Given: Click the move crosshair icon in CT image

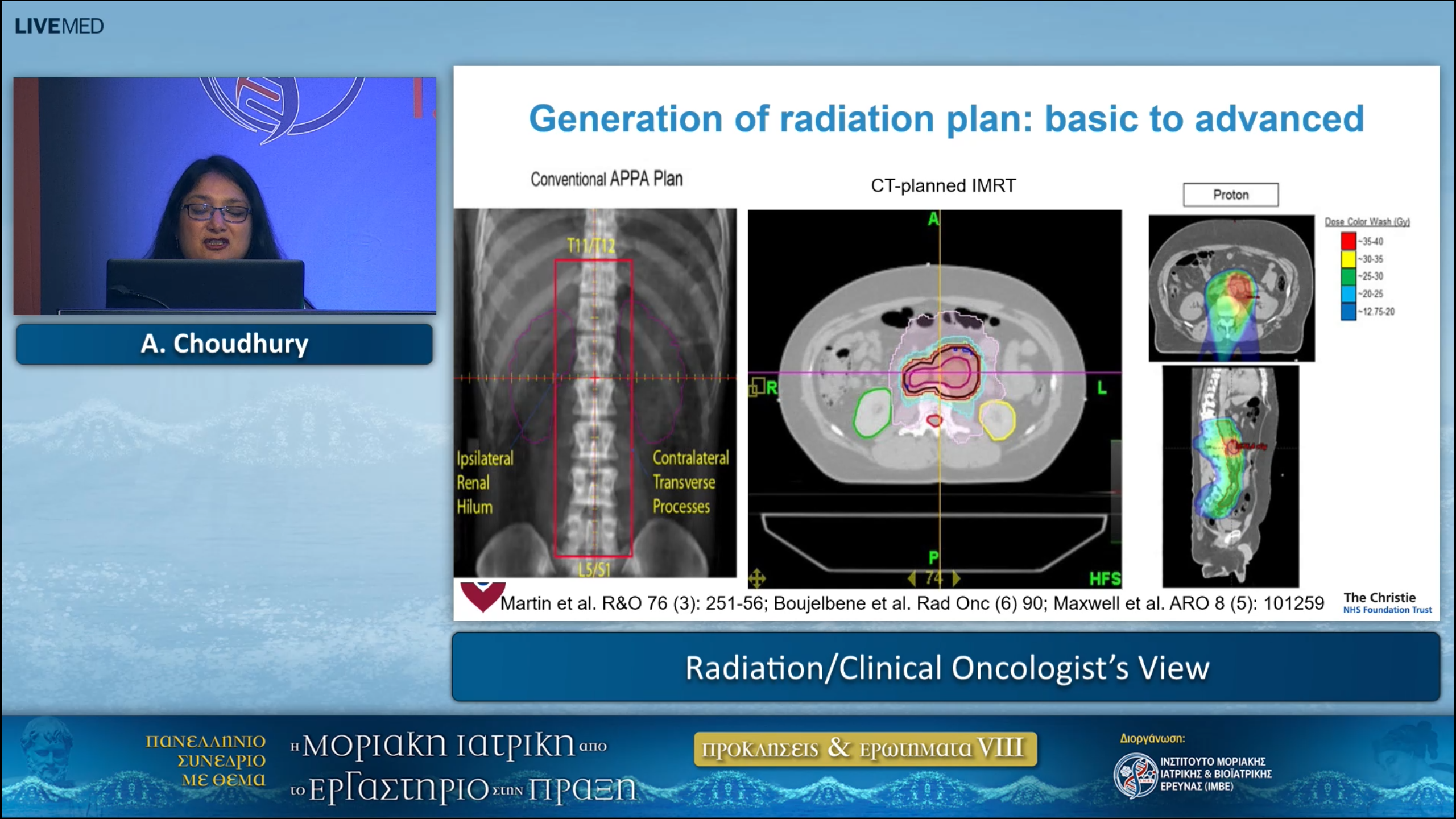Looking at the screenshot, I should coord(757,579).
